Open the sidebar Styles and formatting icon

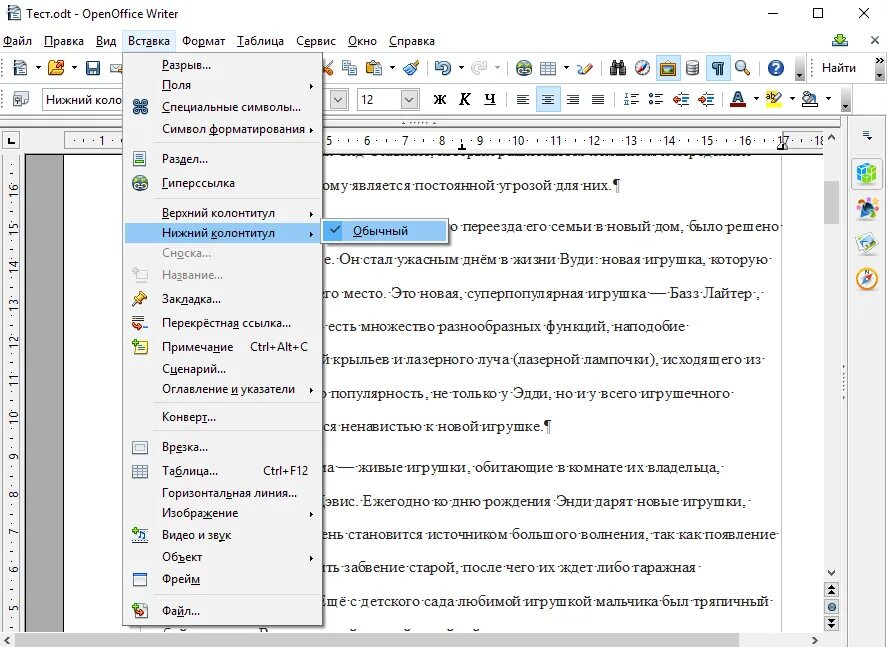point(866,208)
